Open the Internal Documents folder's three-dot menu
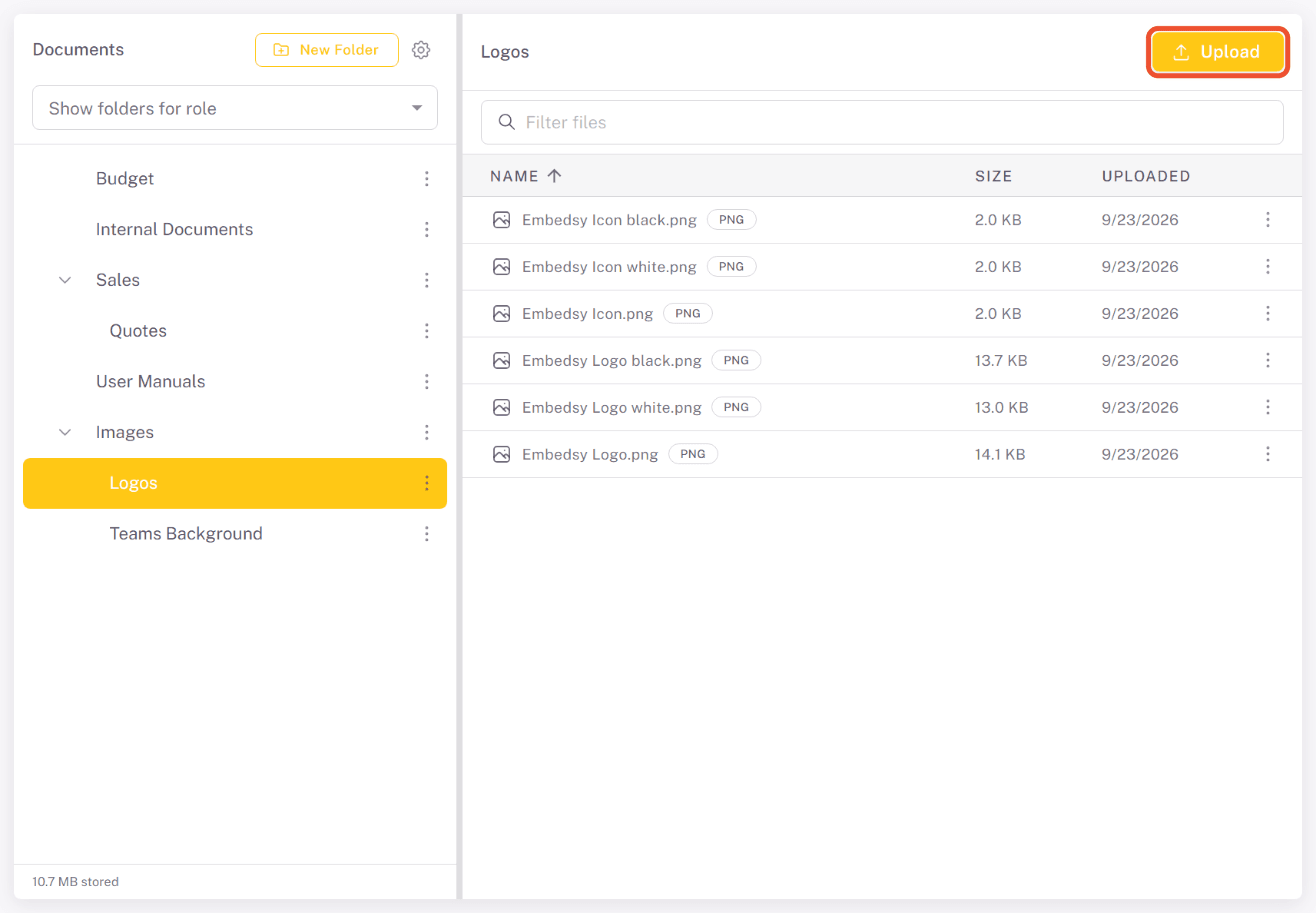Viewport: 1316px width, 913px height. click(x=427, y=230)
